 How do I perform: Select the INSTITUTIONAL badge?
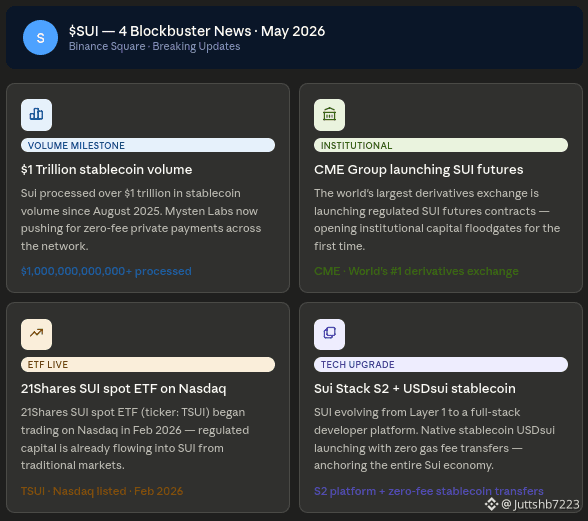click(441, 145)
